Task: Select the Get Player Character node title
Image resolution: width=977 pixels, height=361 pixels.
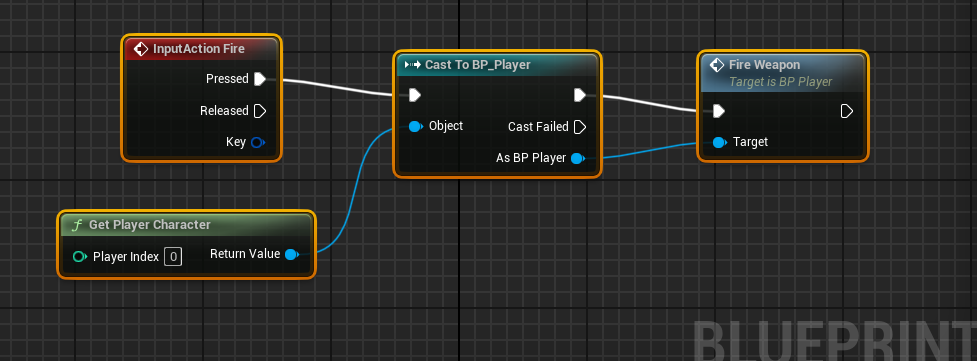Action: pyautogui.click(x=150, y=224)
